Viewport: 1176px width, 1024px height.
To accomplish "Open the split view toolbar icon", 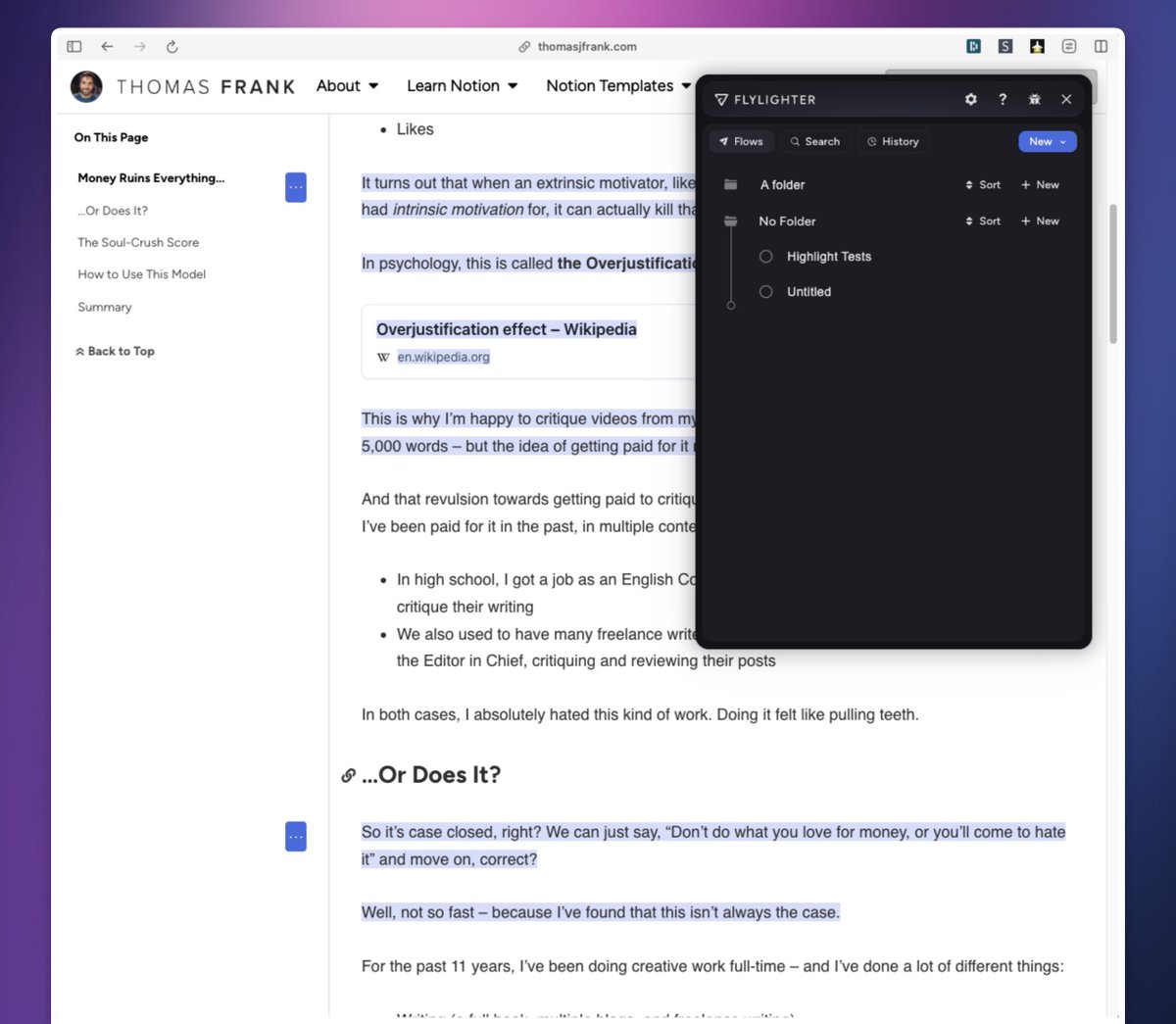I will coord(1102,46).
